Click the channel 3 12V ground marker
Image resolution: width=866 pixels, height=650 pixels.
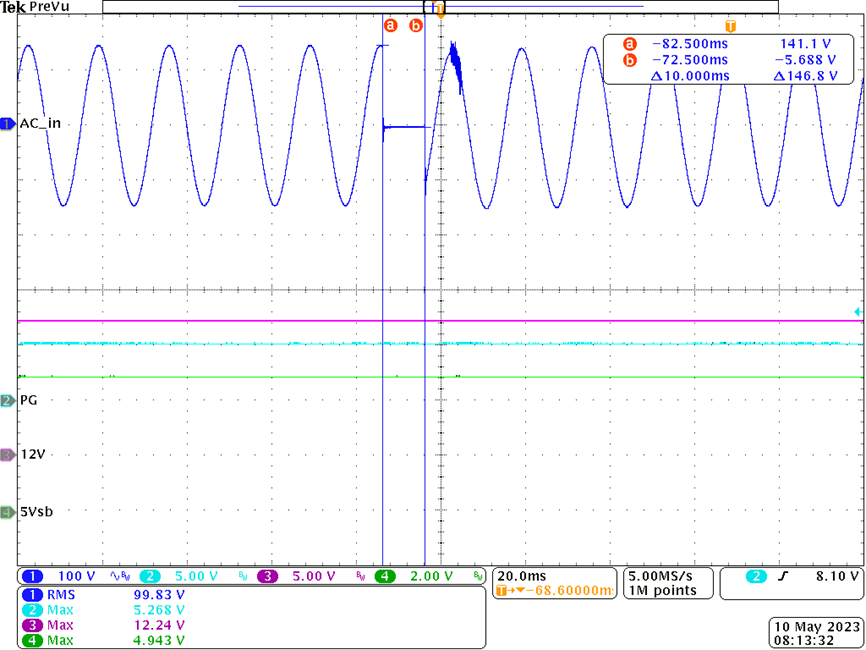click(x=7, y=454)
